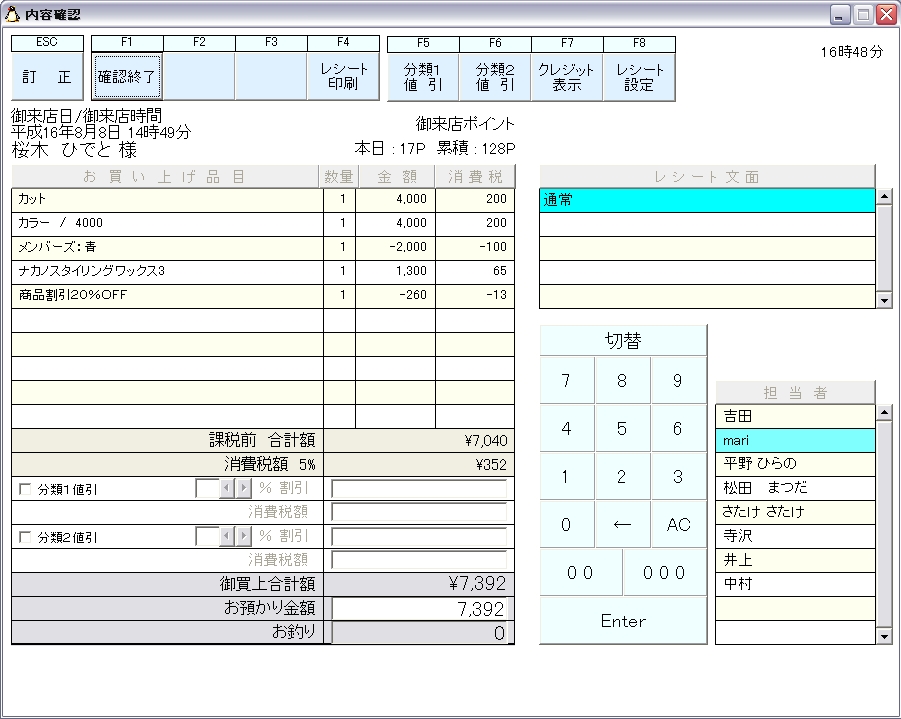Select staff member 吉田 in 担当者 list
Viewport: 901px width, 719px height.
(x=795, y=416)
